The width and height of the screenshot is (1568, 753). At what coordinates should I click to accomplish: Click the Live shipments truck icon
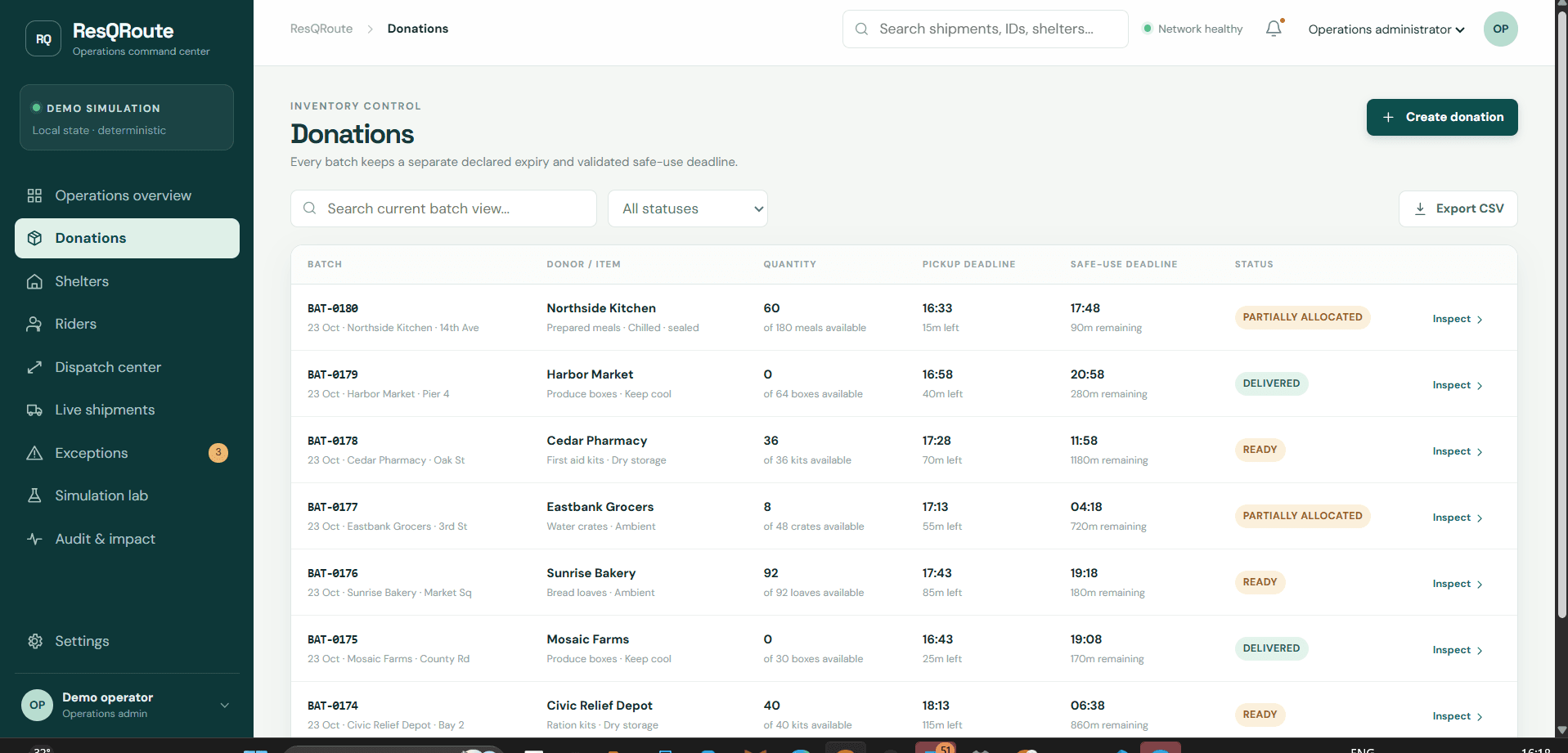(34, 410)
